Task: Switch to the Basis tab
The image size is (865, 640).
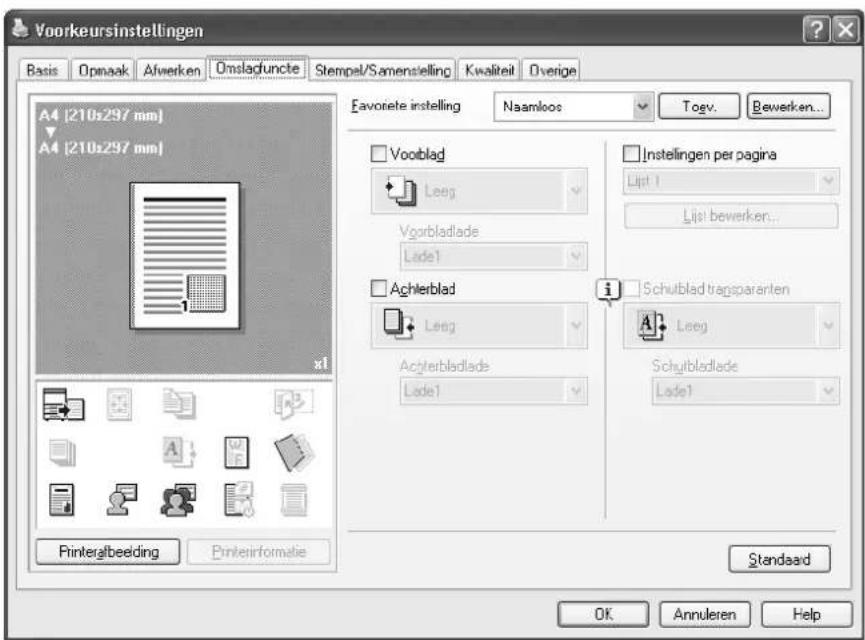Action: 42,71
